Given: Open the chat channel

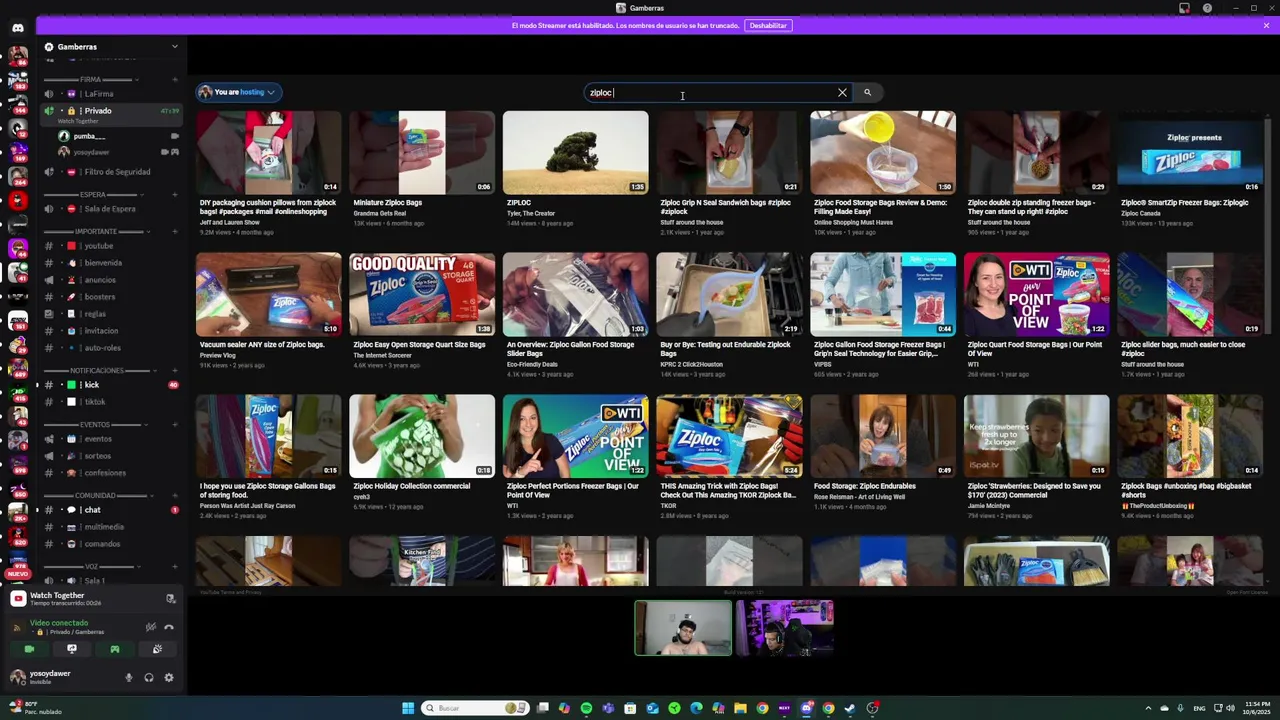Looking at the screenshot, I should (x=110, y=510).
